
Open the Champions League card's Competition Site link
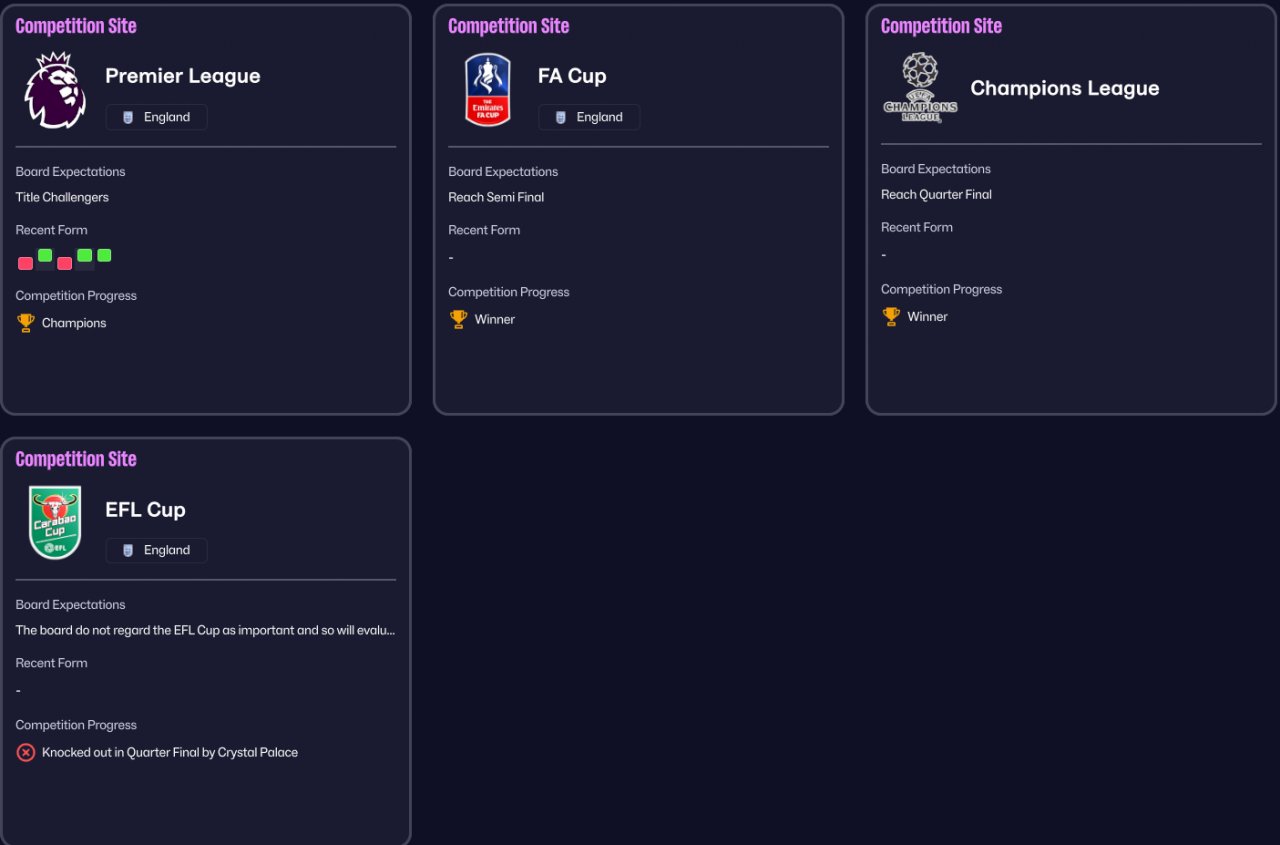[x=941, y=26]
